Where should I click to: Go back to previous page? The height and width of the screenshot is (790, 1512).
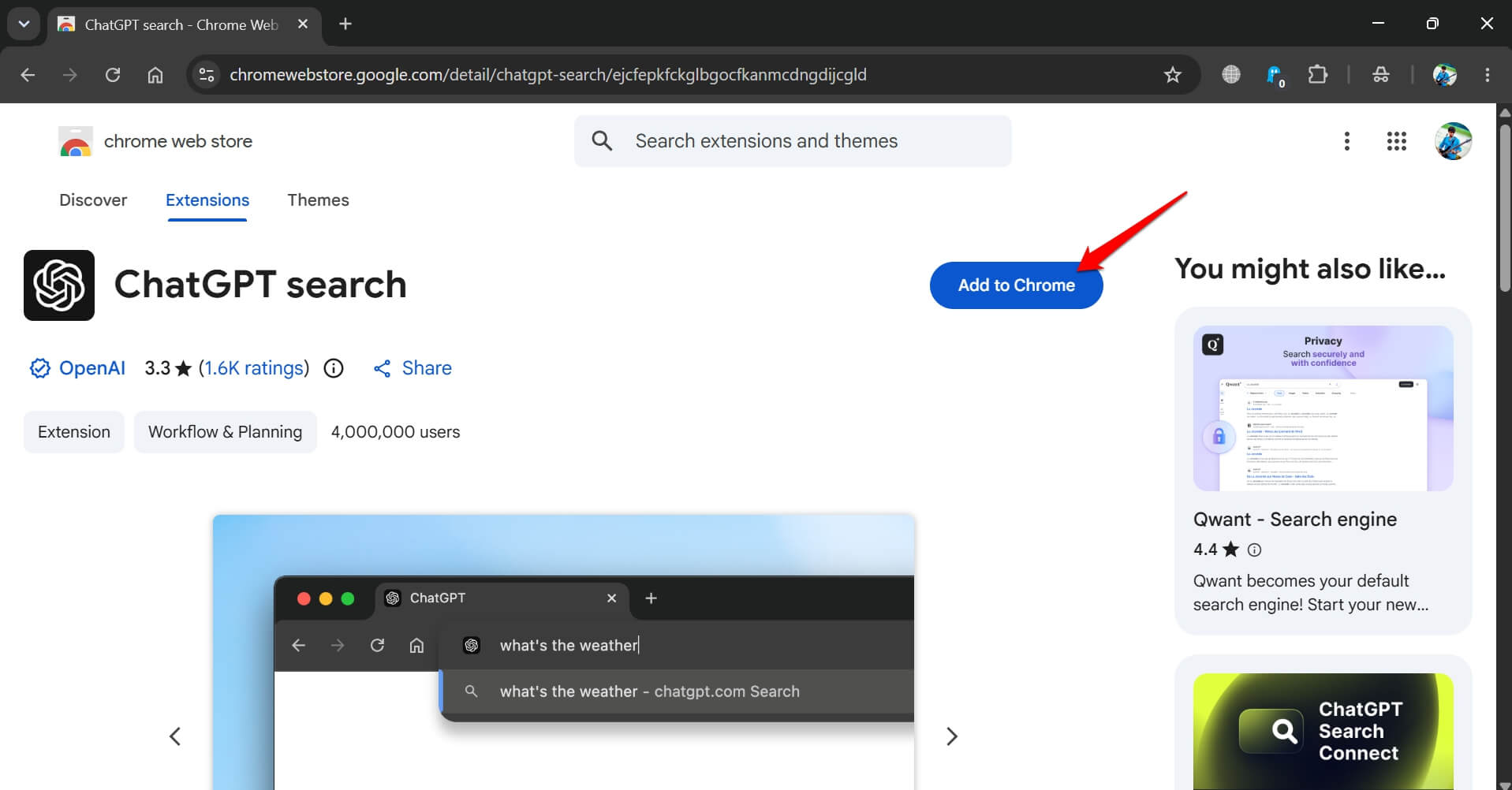pyautogui.click(x=28, y=75)
